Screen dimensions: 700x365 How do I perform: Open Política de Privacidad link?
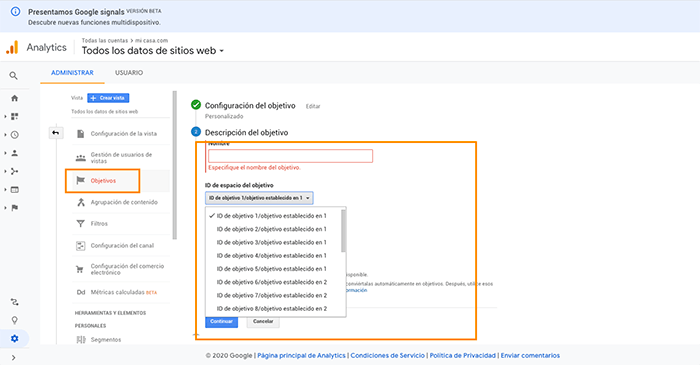pyautogui.click(x=462, y=356)
